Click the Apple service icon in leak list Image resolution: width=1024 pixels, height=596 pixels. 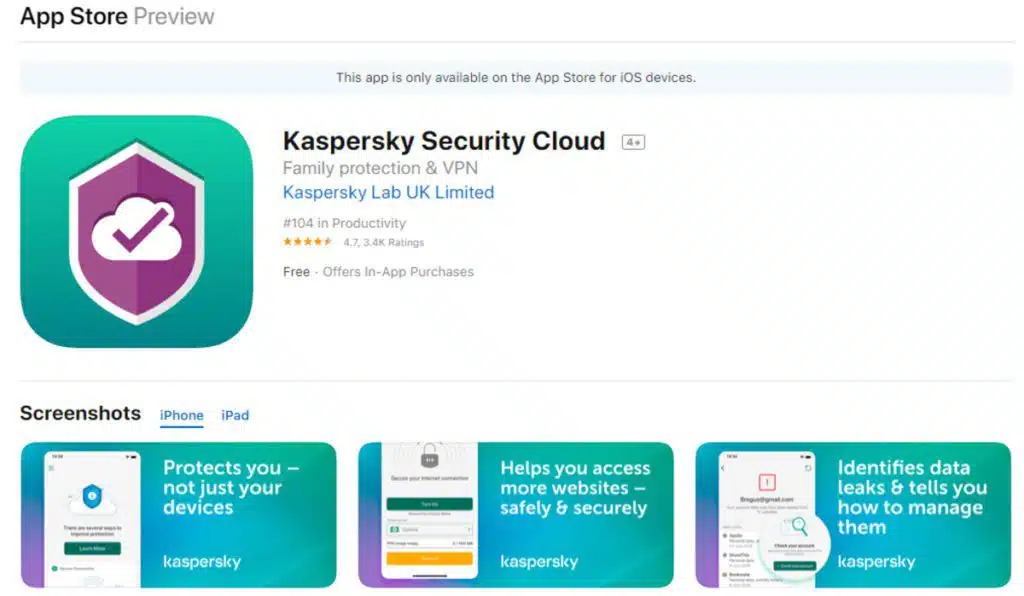pos(725,535)
